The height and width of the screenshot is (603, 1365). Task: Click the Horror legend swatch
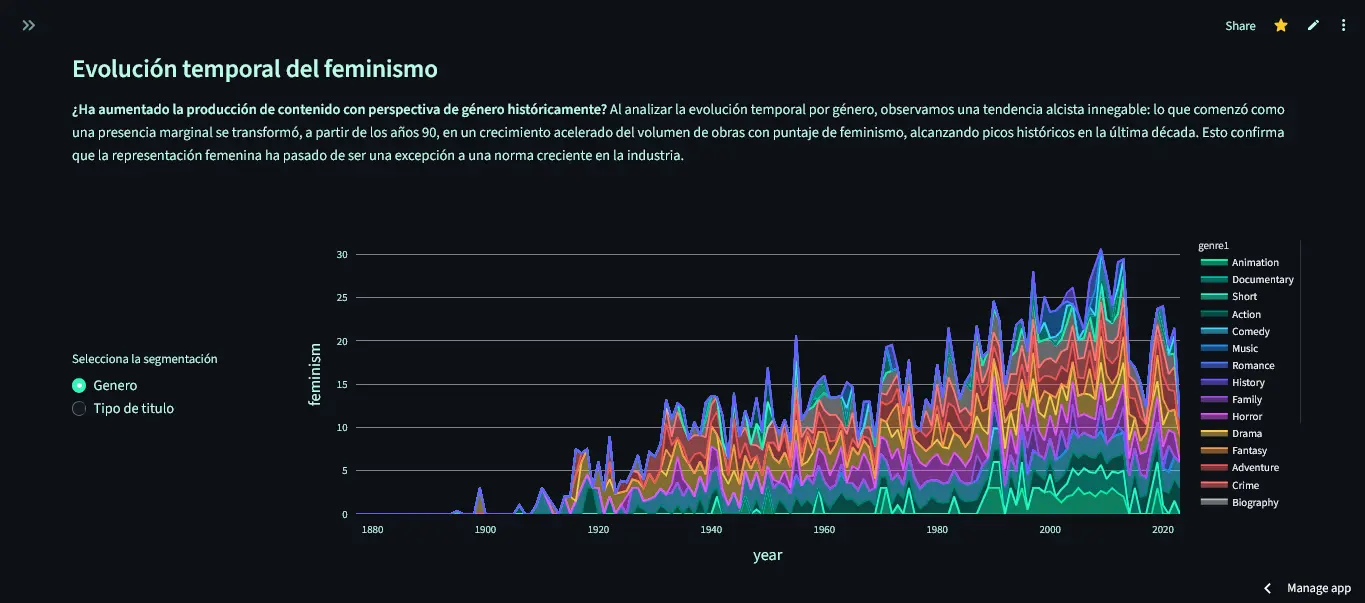coord(1214,416)
